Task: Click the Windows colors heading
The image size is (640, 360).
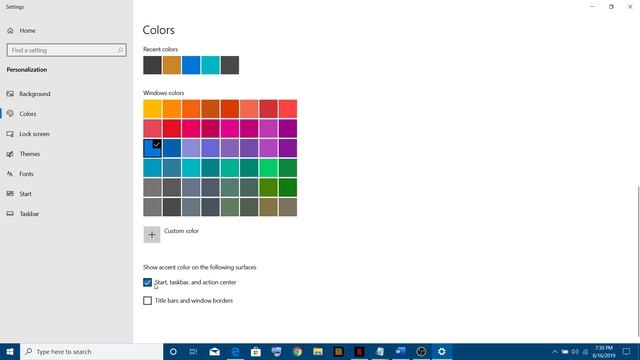Action: [x=164, y=93]
